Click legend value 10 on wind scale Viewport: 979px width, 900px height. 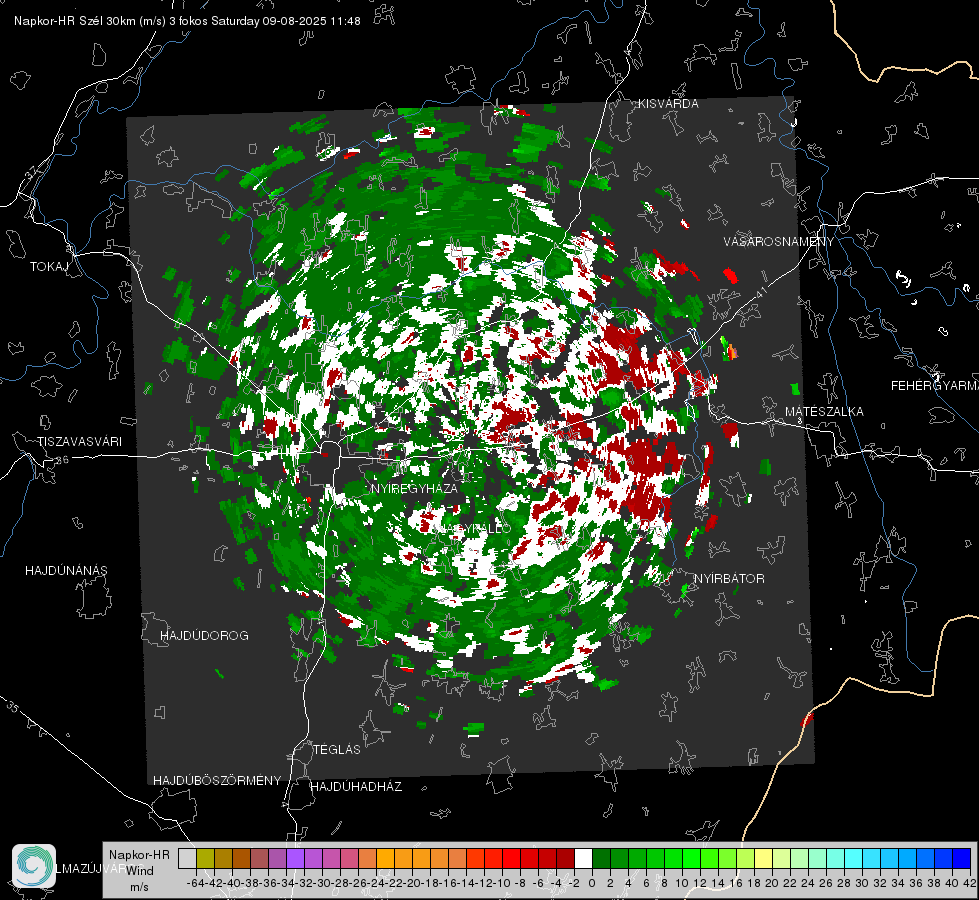click(x=681, y=883)
